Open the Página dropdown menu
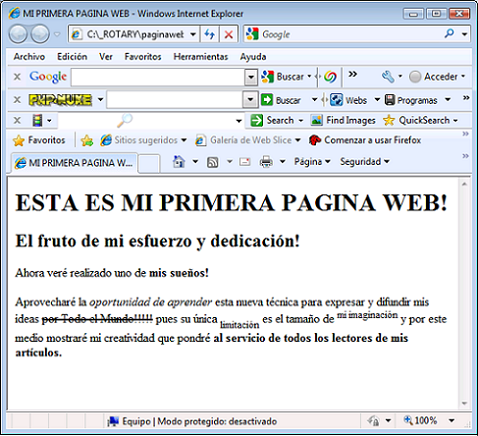 pos(312,162)
